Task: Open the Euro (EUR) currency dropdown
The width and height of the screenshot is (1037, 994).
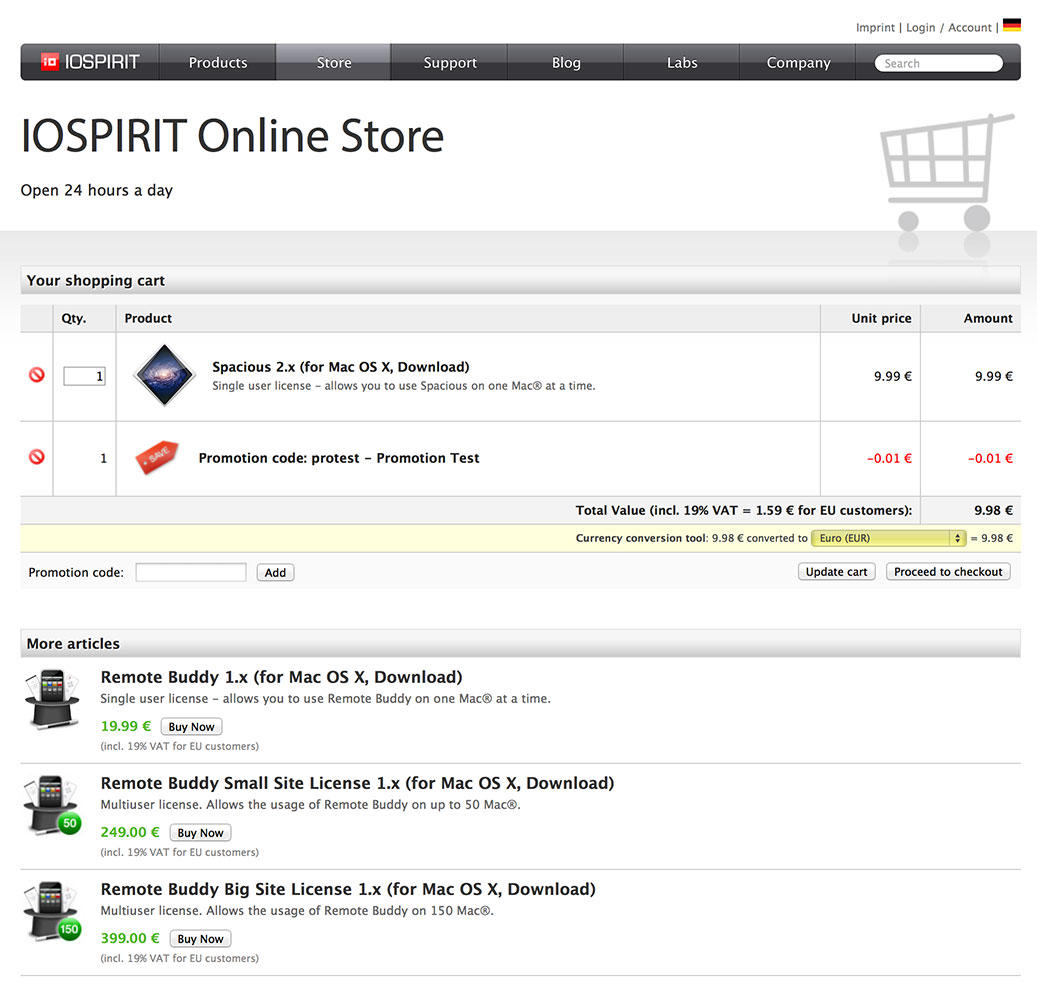Action: coord(888,538)
